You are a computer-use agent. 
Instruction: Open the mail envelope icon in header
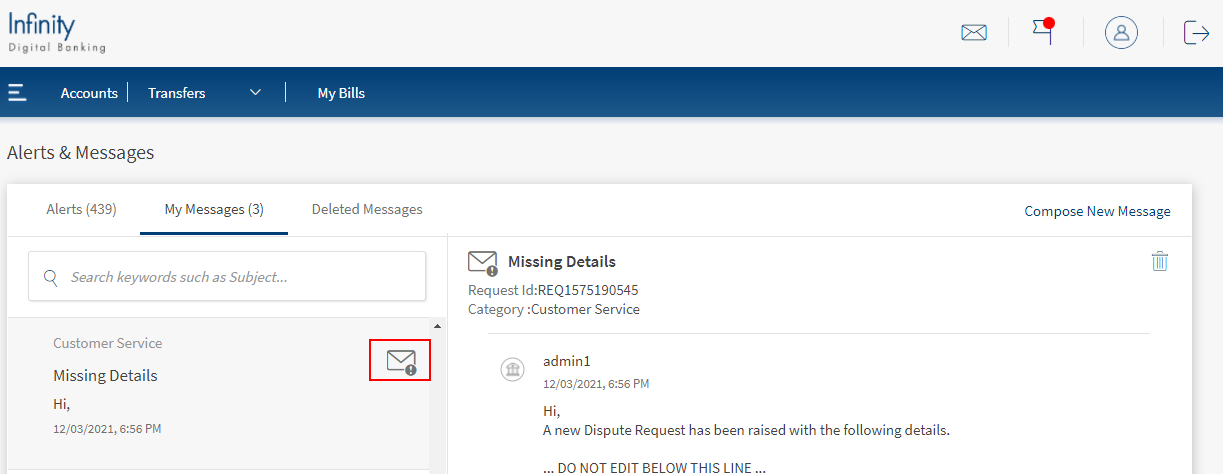click(973, 33)
